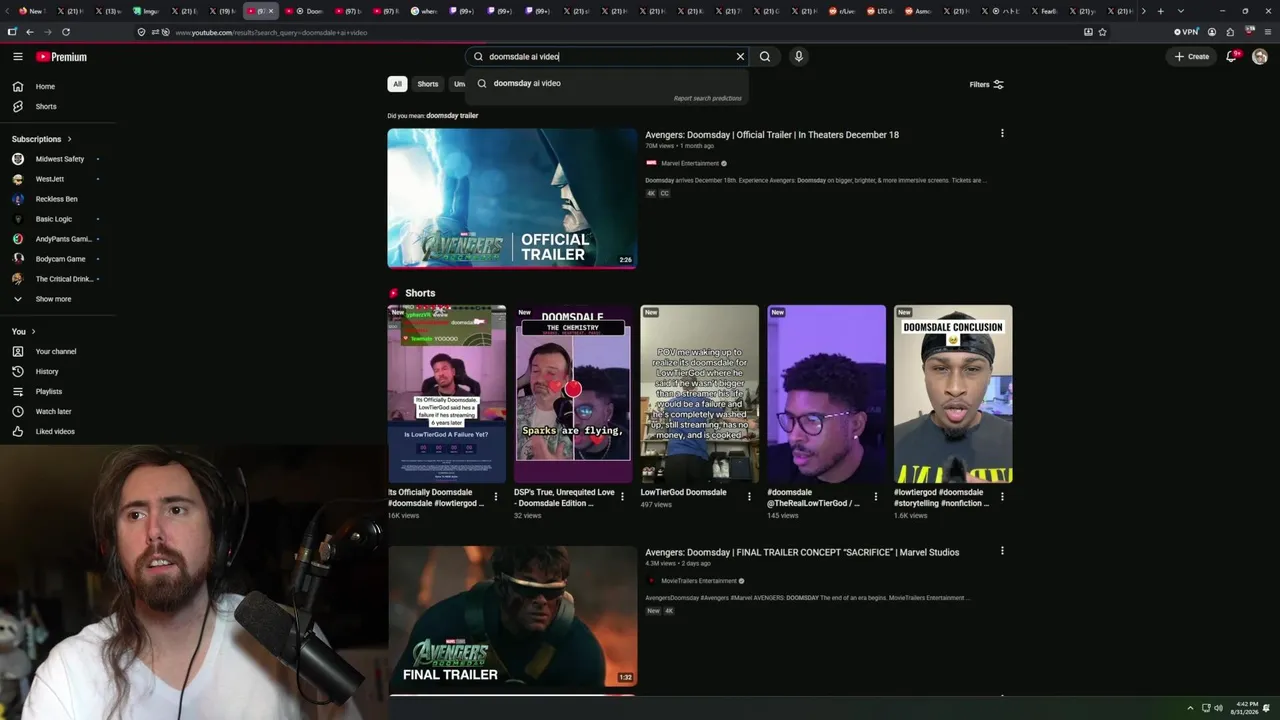Open browser extensions puzzle icon
Image resolution: width=1280 pixels, height=720 pixels.
tap(1230, 32)
